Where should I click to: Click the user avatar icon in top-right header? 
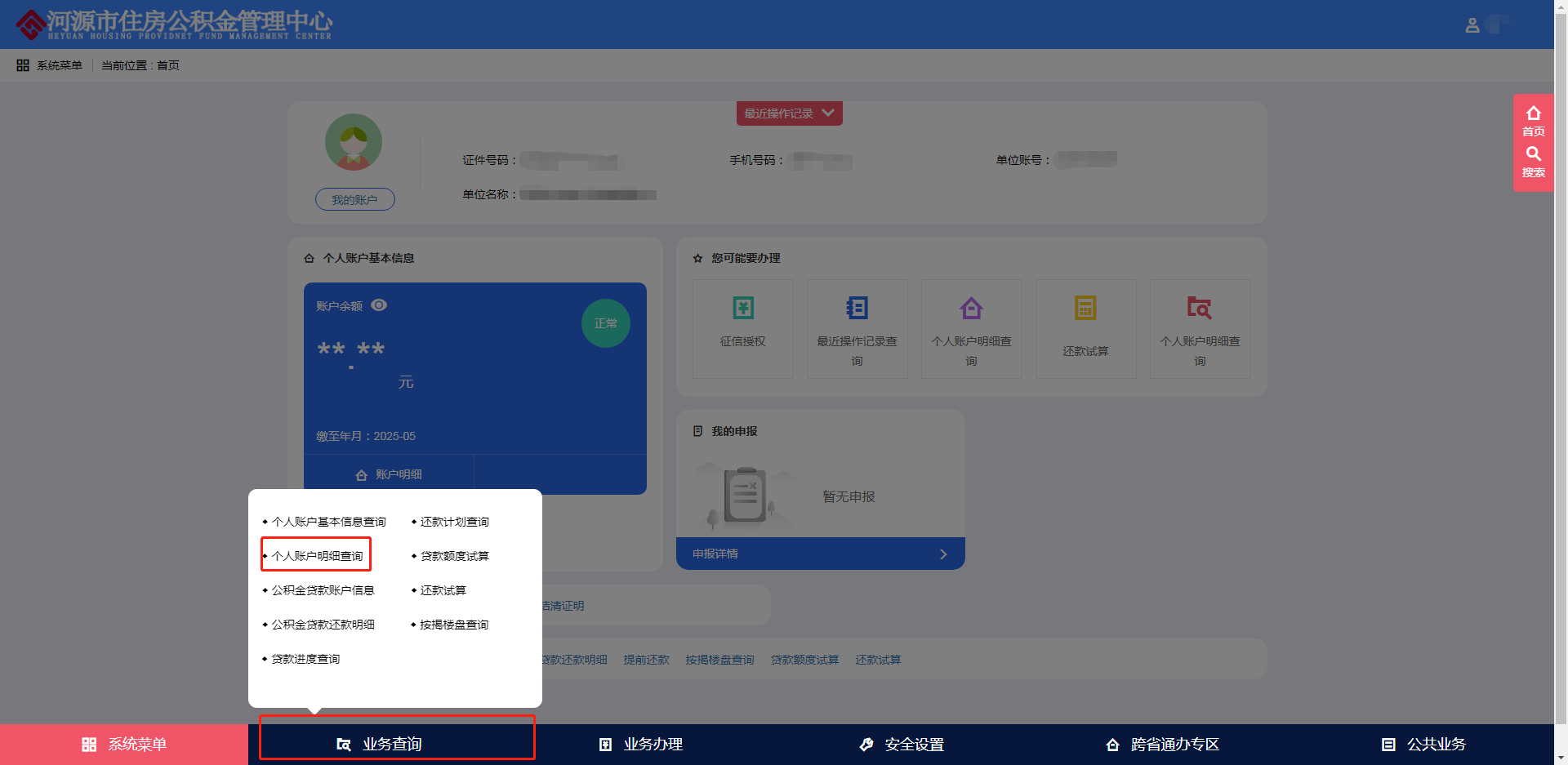pos(1472,24)
